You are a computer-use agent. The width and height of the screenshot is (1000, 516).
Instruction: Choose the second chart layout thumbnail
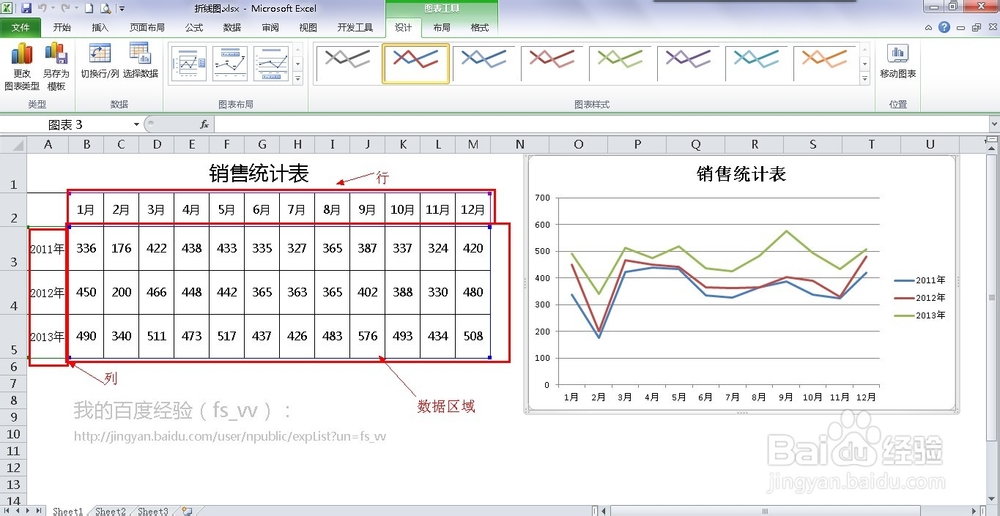[230, 64]
